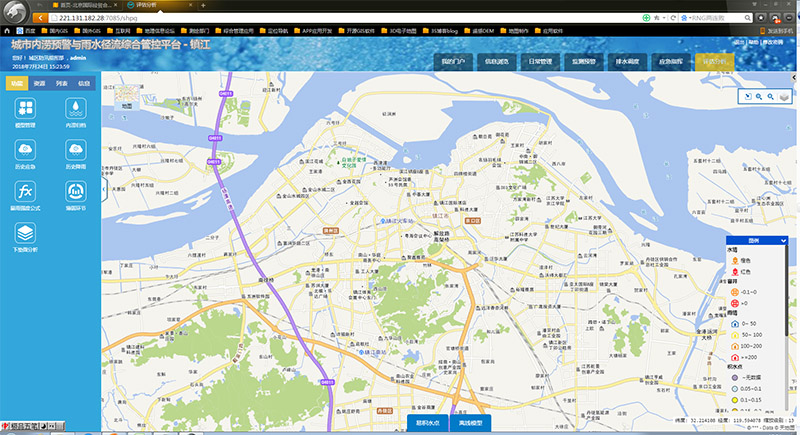
Task: Open the fx rainstorm formula icon
Action: tap(24, 192)
